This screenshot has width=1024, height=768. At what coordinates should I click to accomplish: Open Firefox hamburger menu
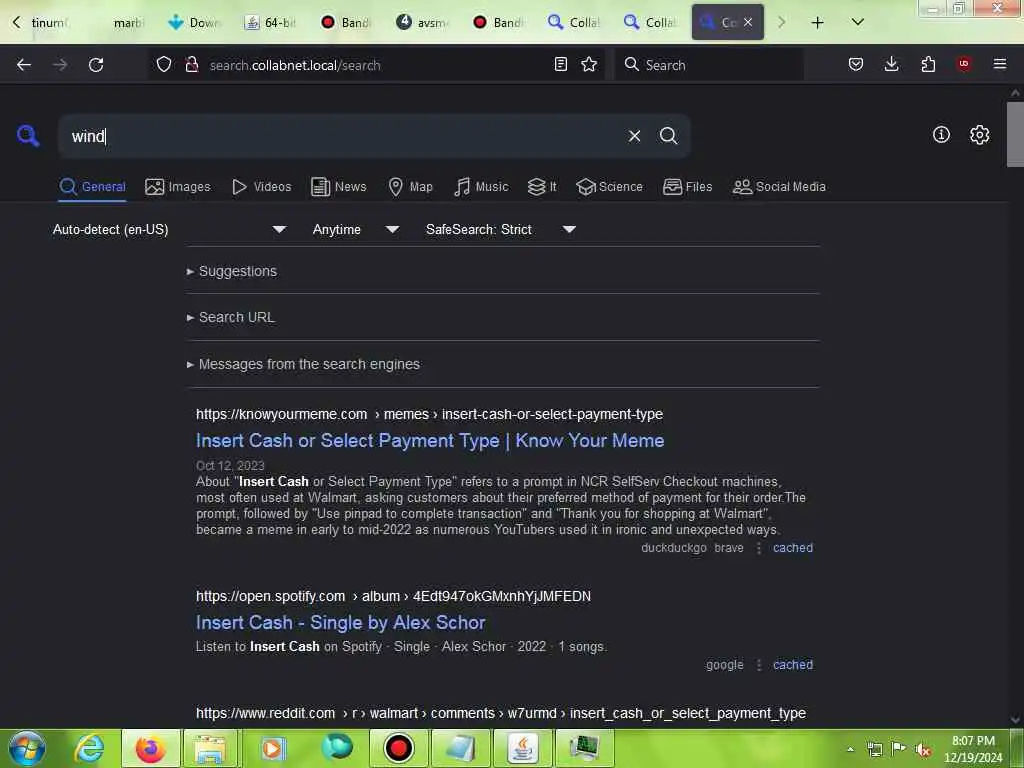pyautogui.click(x=999, y=64)
